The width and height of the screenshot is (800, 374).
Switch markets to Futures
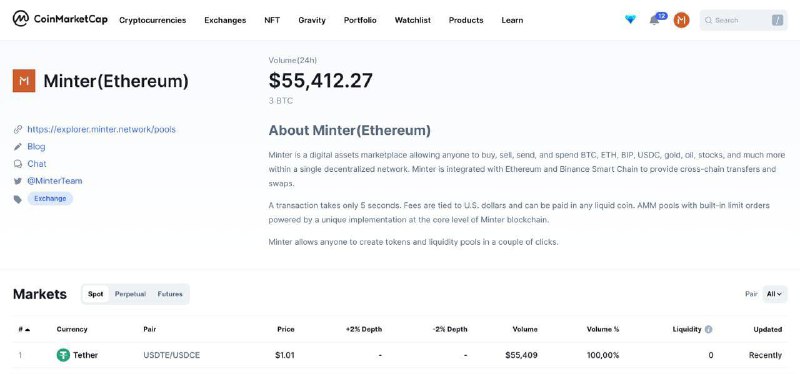coord(170,294)
